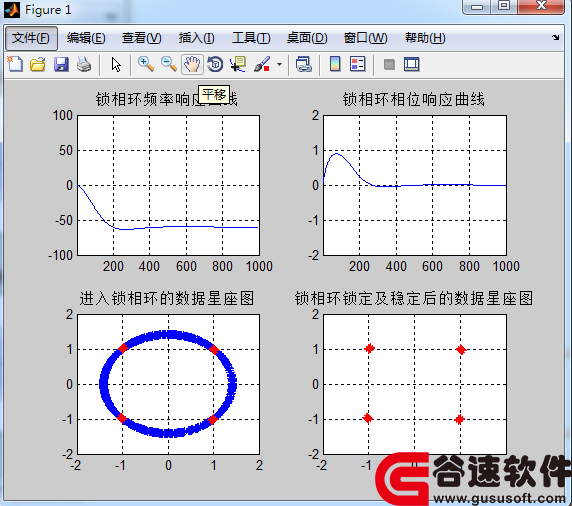
Task: Open the 桌面(D) menu
Action: click(x=307, y=38)
